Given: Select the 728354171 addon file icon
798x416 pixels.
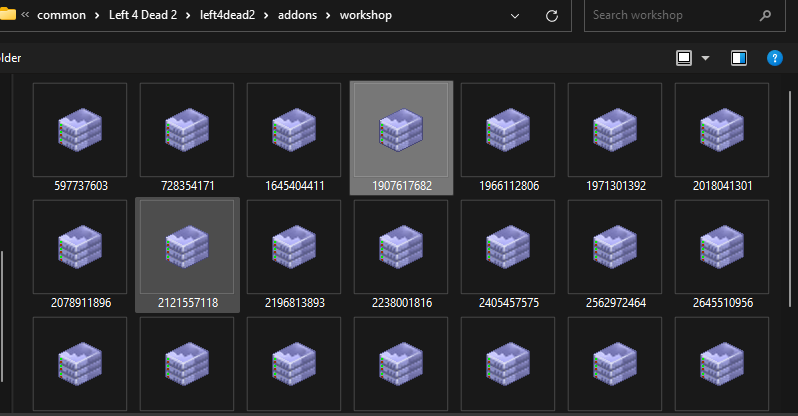Looking at the screenshot, I should 187,130.
